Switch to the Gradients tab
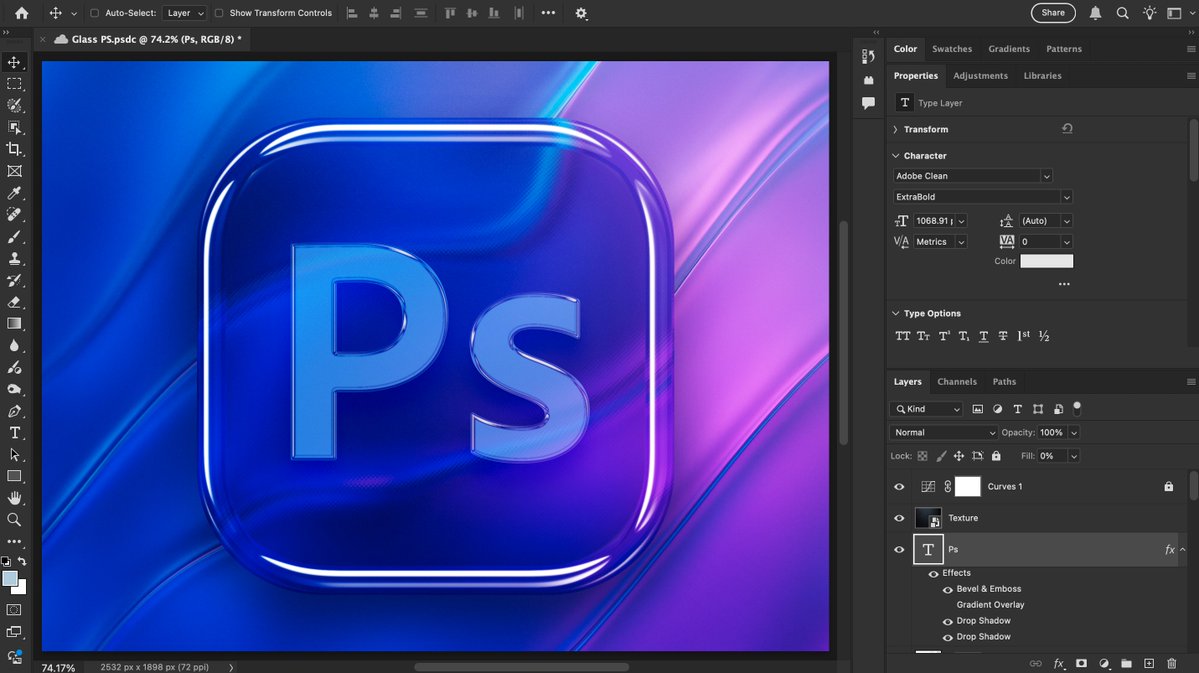The width and height of the screenshot is (1199, 673). click(x=1009, y=48)
